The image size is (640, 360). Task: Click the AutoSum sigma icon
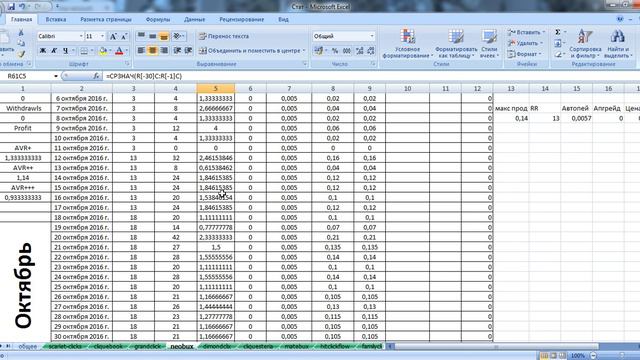pos(558,32)
